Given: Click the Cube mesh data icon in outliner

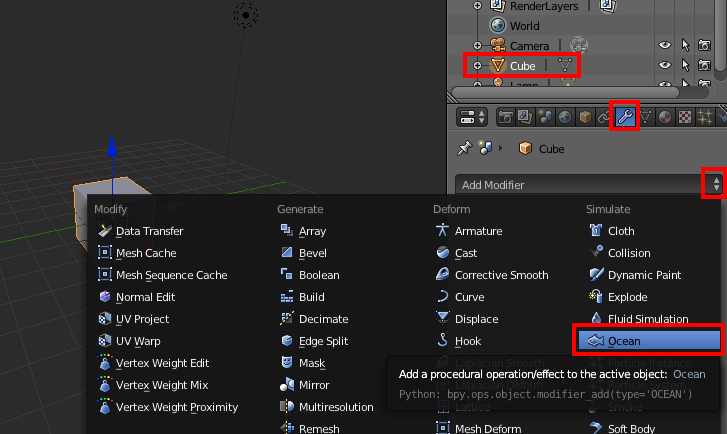Looking at the screenshot, I should pos(565,65).
